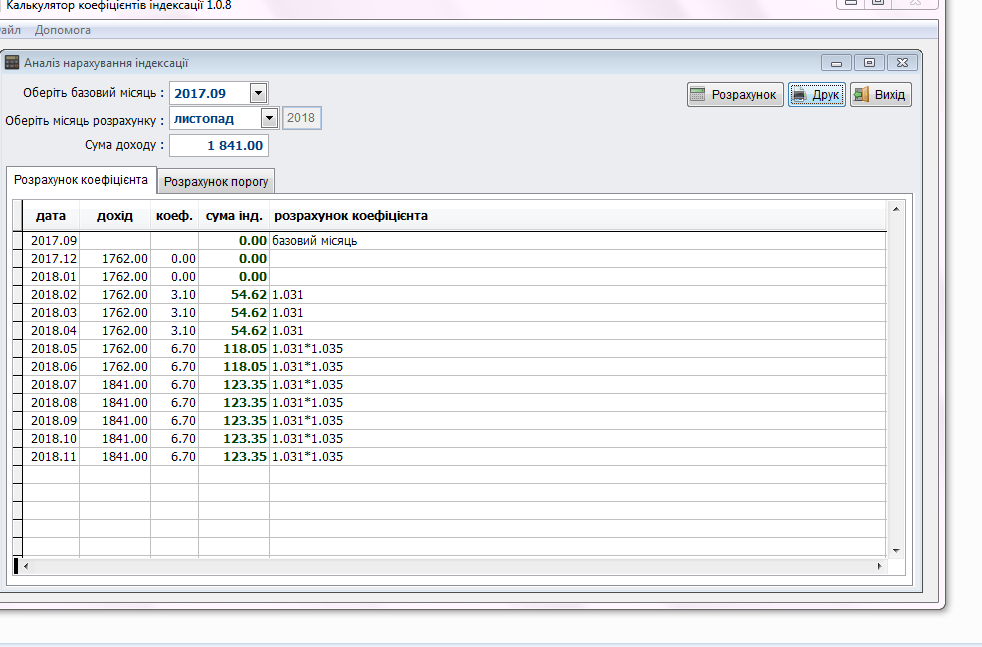982x647 pixels.
Task: Select the date cell 2018.07
Action: click(x=51, y=385)
